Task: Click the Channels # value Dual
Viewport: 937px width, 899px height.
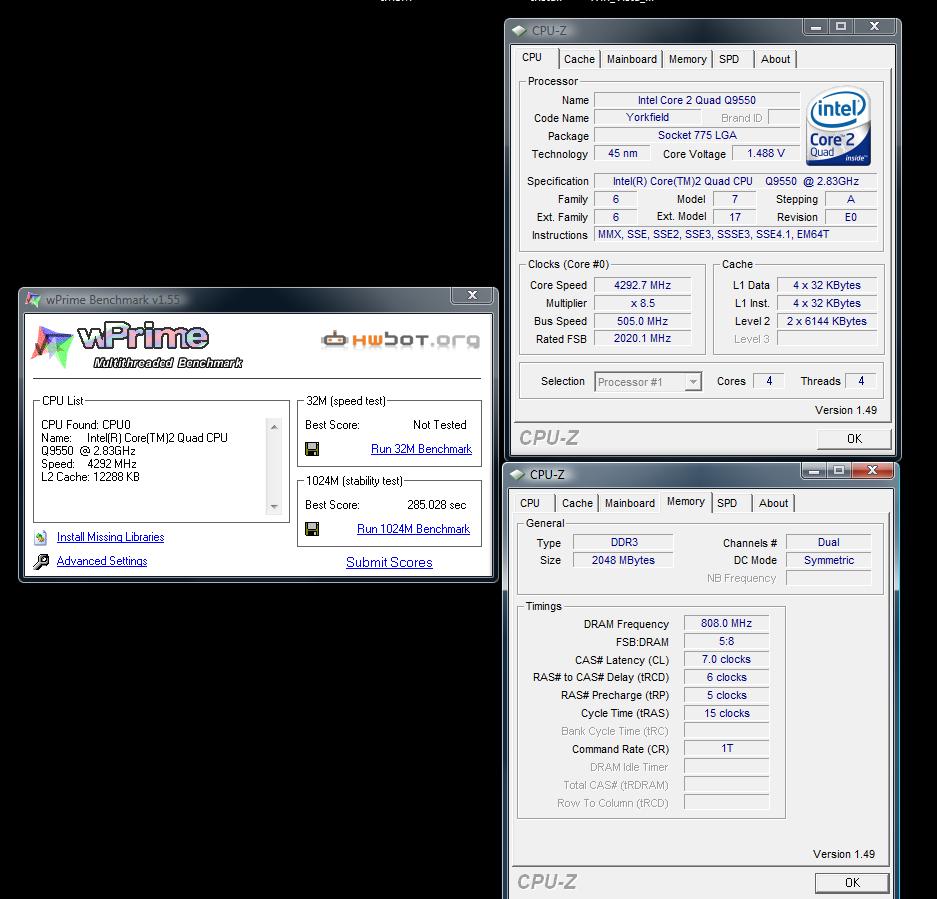Action: click(828, 542)
